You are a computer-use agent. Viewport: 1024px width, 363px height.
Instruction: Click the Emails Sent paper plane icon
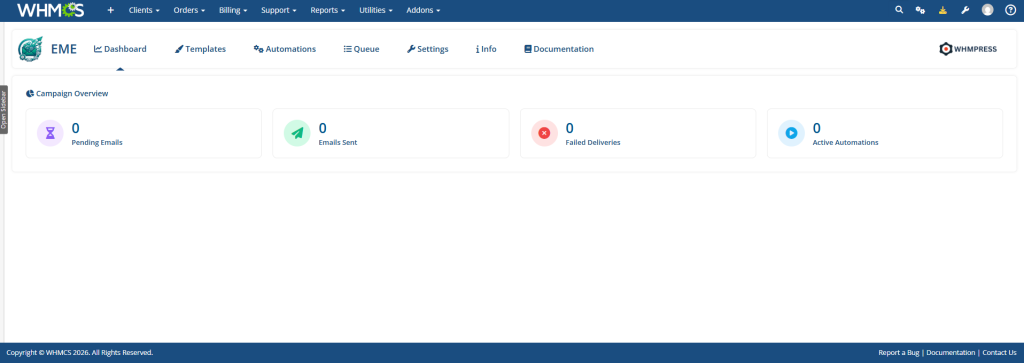point(297,133)
